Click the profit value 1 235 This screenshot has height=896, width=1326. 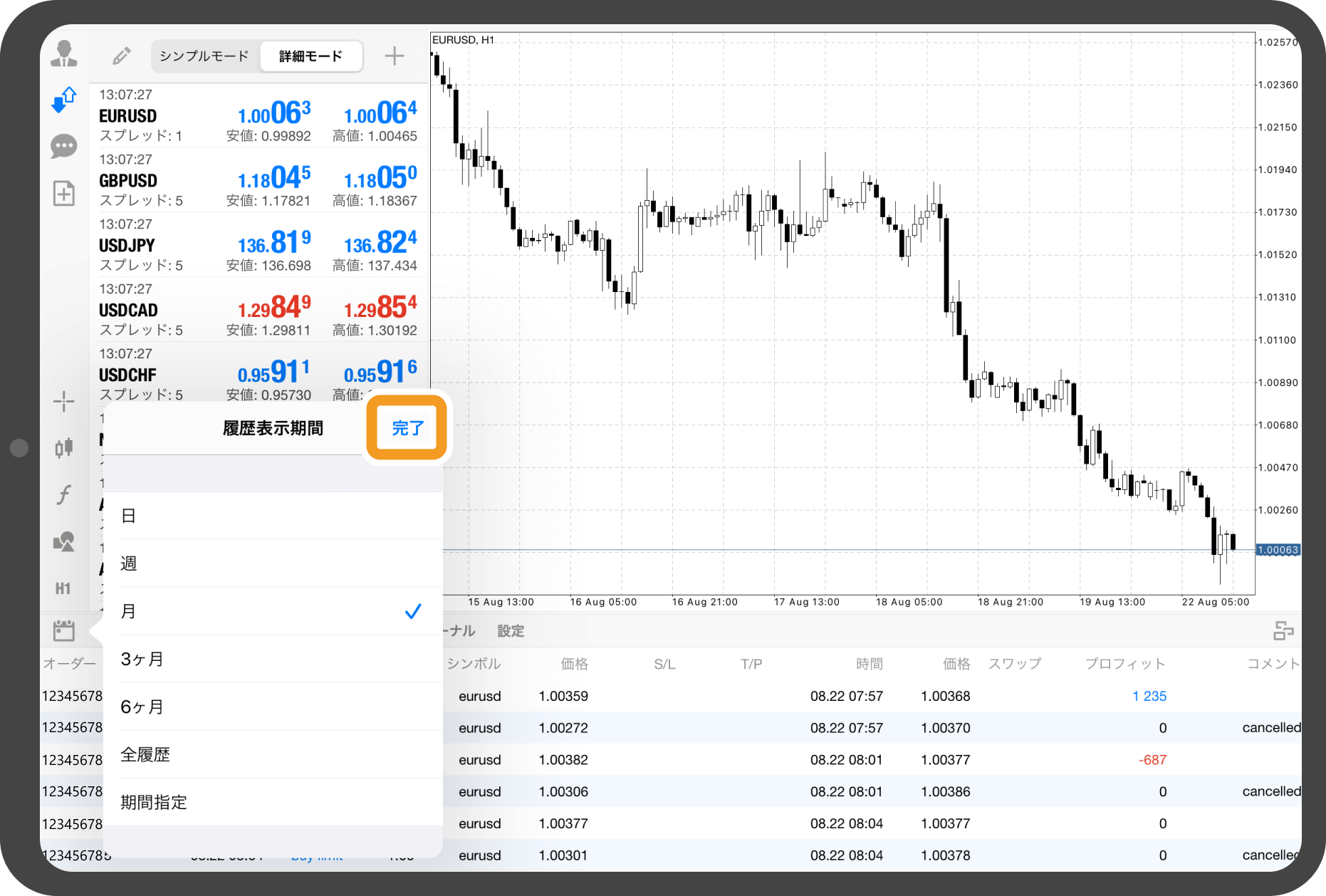pyautogui.click(x=1149, y=696)
